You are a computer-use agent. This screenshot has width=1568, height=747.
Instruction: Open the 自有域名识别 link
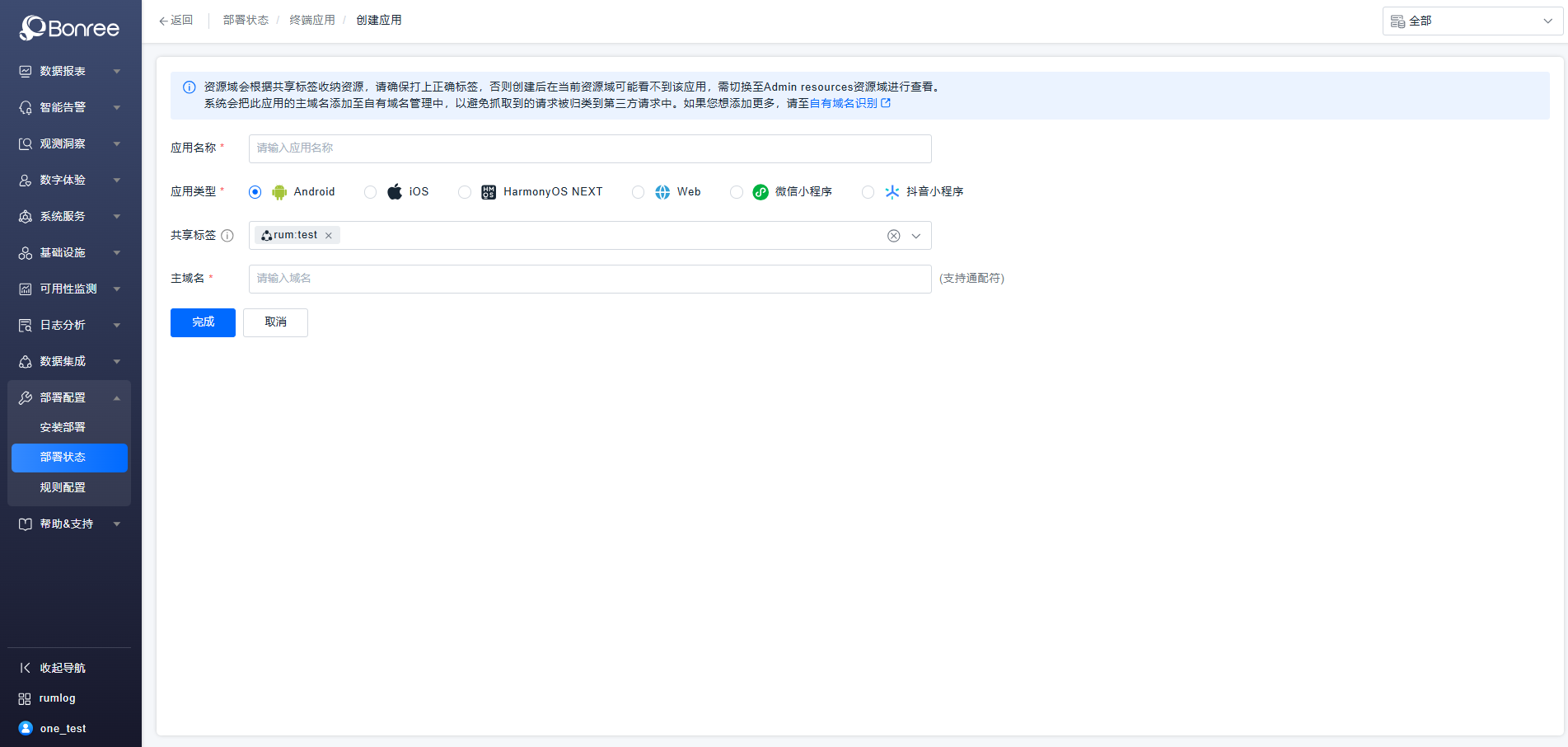point(843,103)
